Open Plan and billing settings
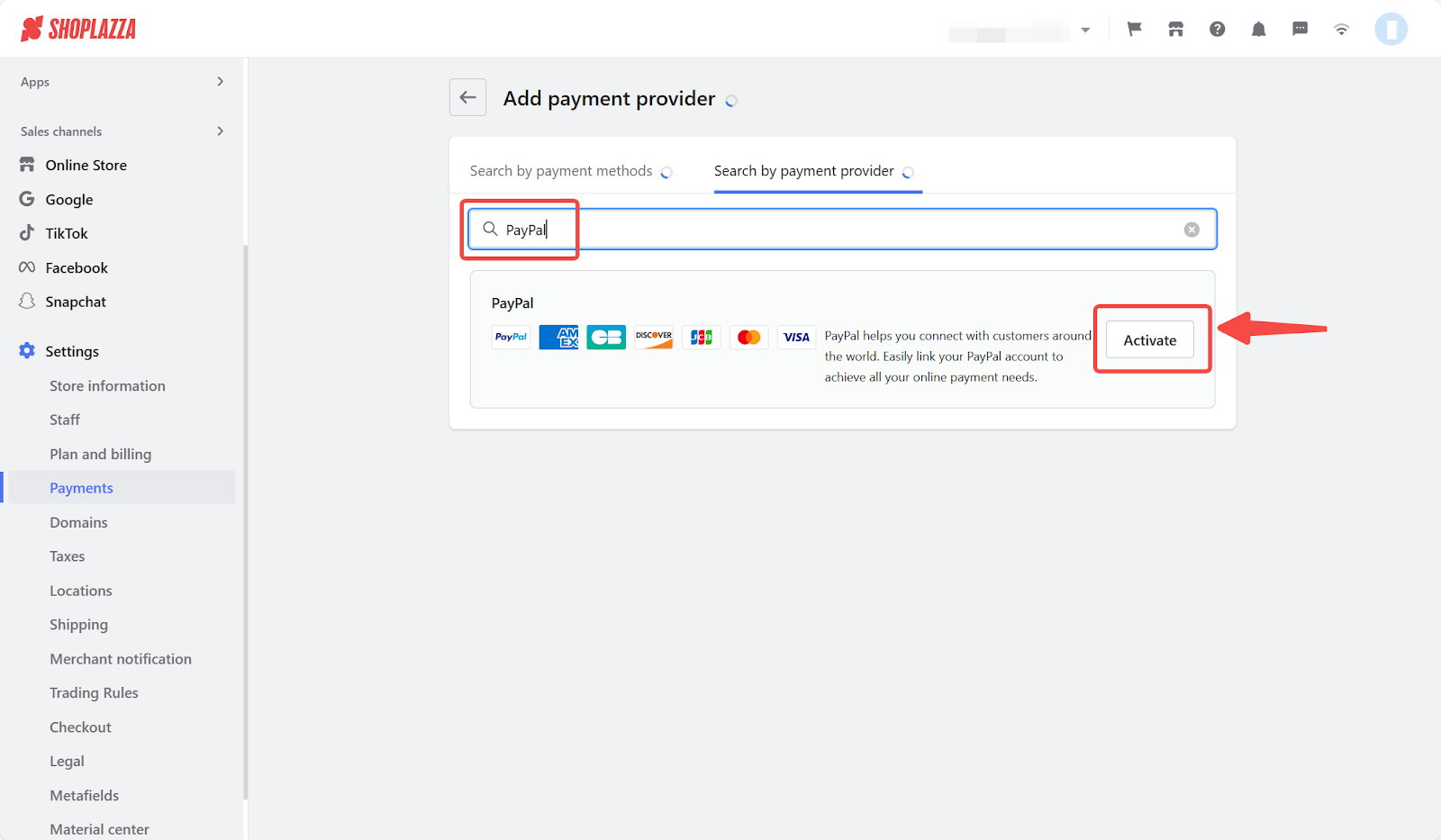 coord(101,454)
